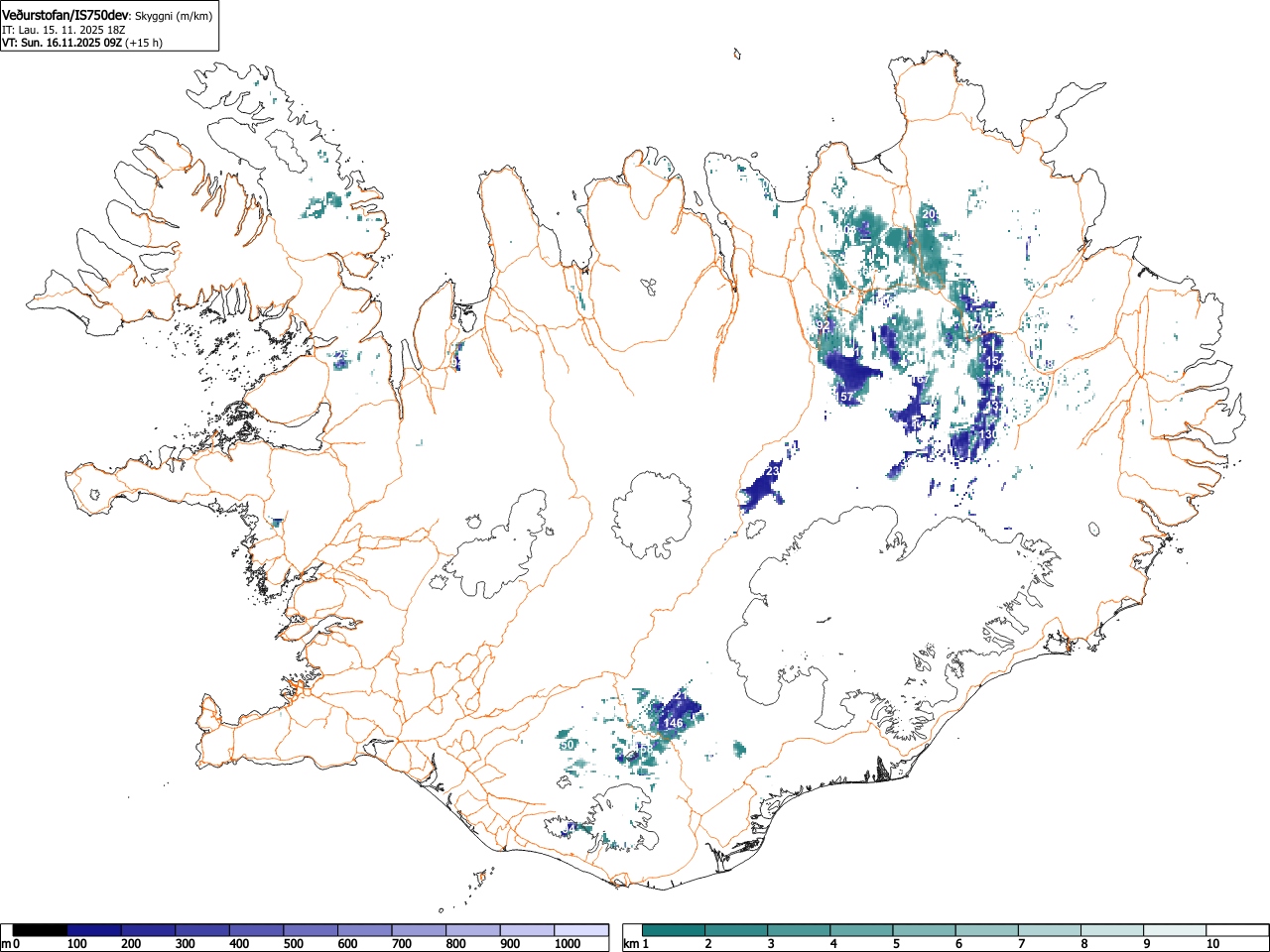Click the 'VT: Sun. 16.11.2025 09Z' valid time
The image size is (1270, 952).
point(62,43)
